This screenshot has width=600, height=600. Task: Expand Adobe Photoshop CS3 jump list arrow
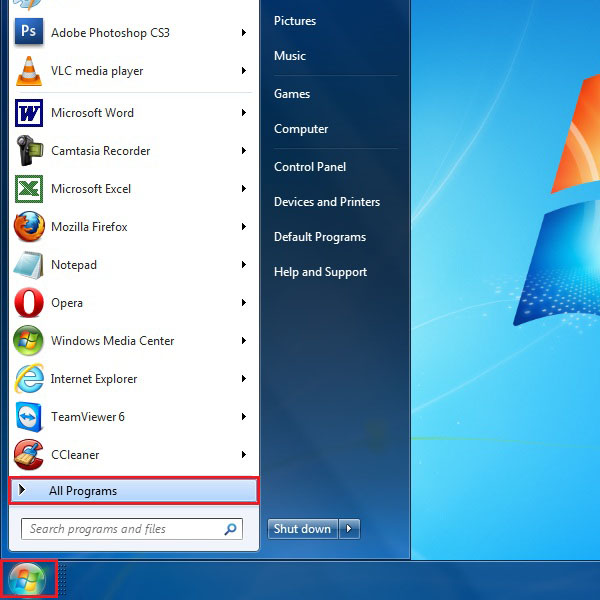[x=244, y=33]
